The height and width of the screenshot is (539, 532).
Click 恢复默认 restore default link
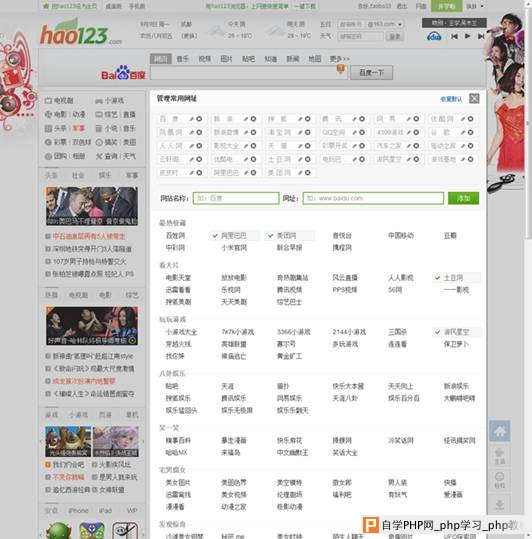point(451,99)
